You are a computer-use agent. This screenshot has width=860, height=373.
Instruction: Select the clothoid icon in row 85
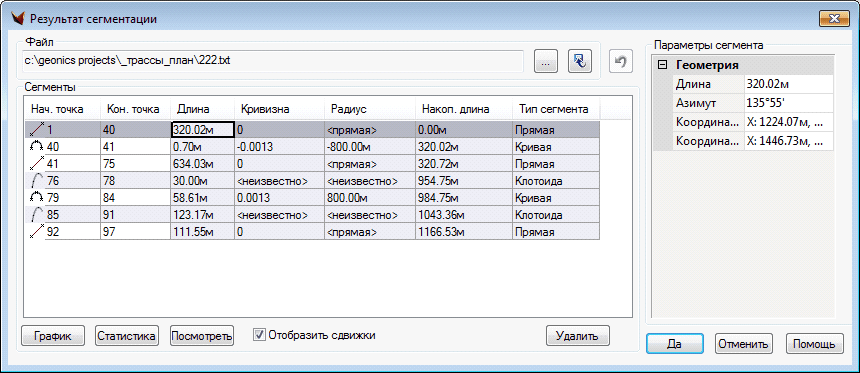pos(36,214)
